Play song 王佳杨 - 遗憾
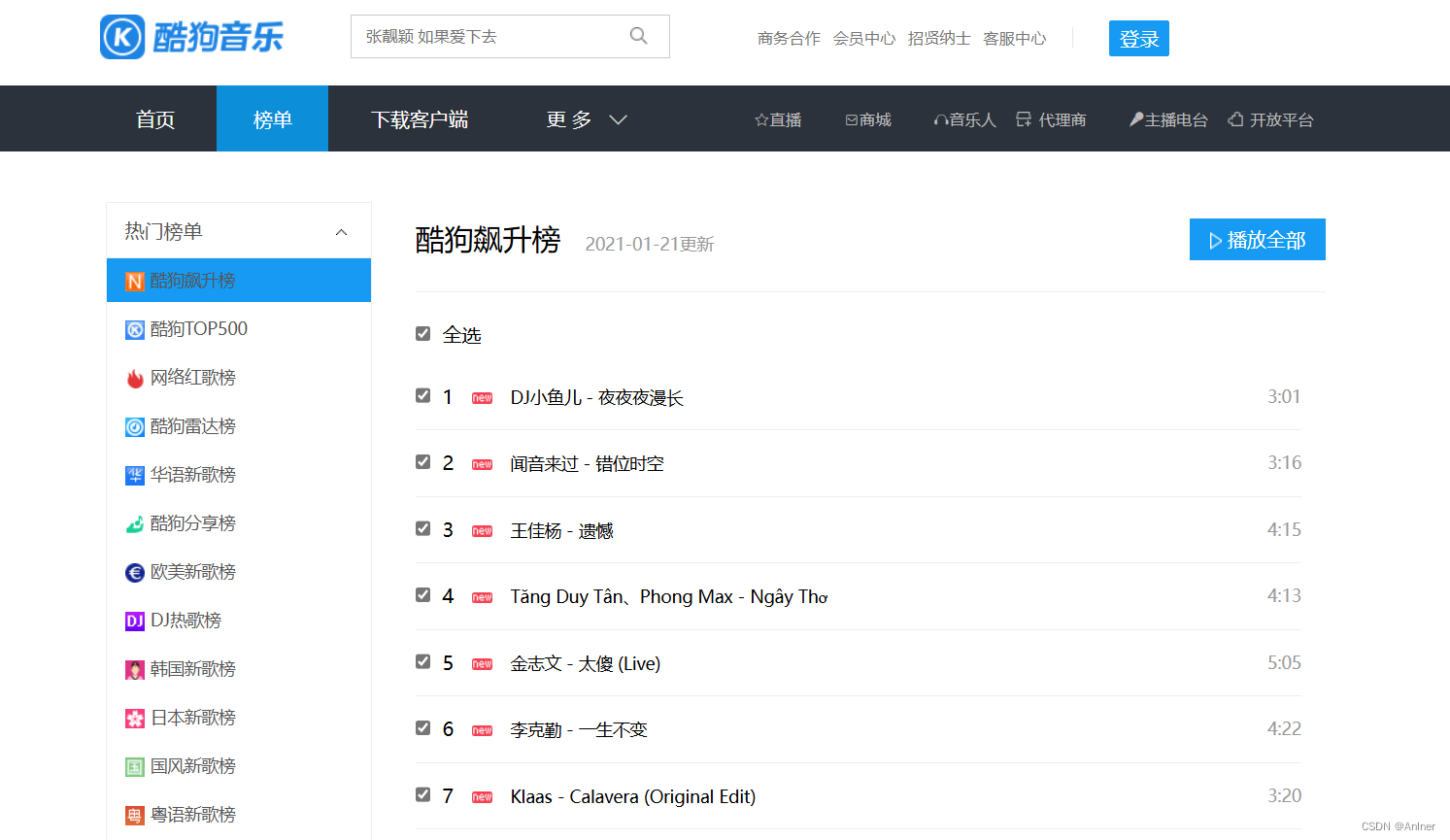This screenshot has height=840, width=1450. click(x=562, y=531)
